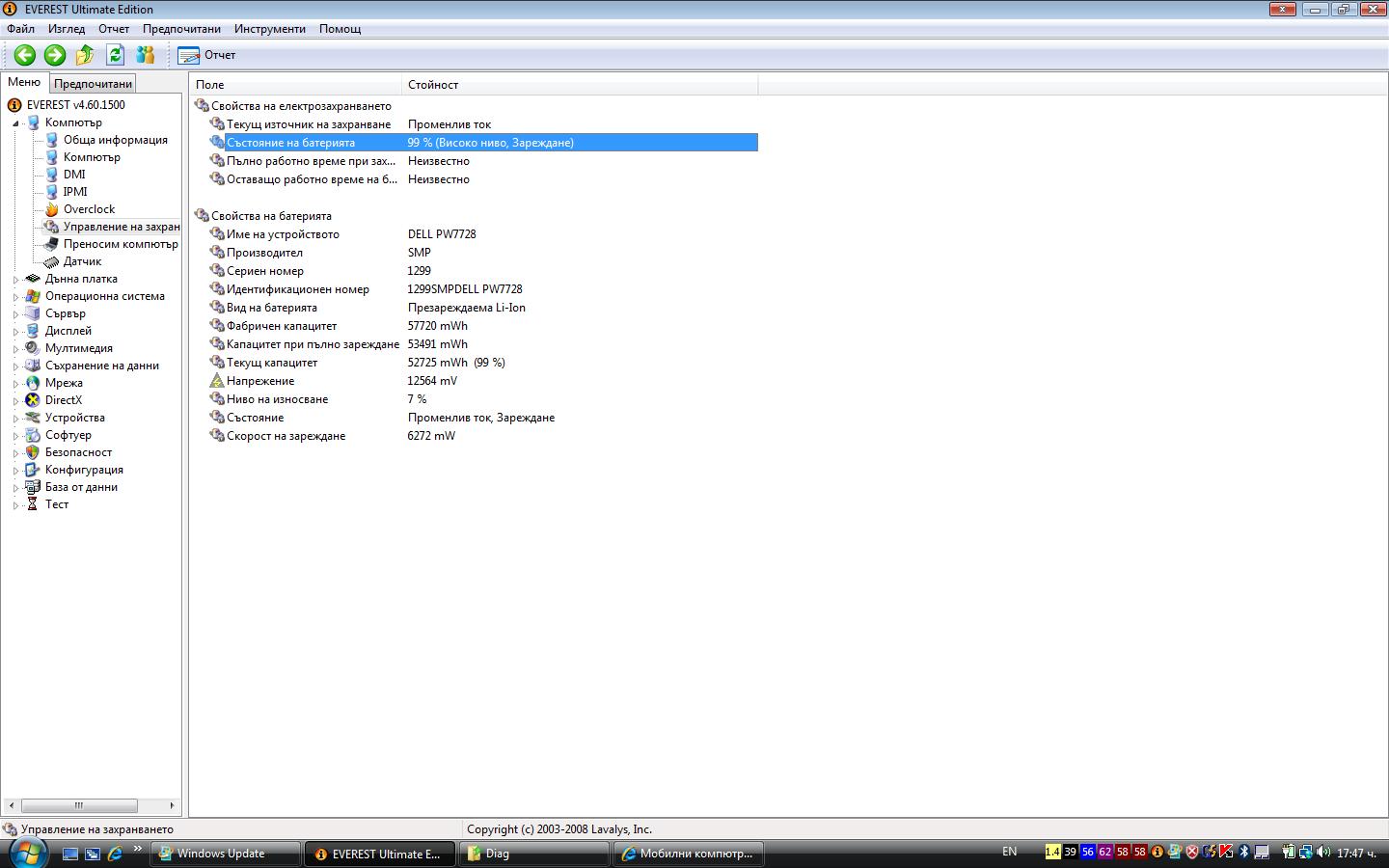The height and width of the screenshot is (868, 1389).
Task: Expand the Дънна платка node
Action: (x=15, y=280)
